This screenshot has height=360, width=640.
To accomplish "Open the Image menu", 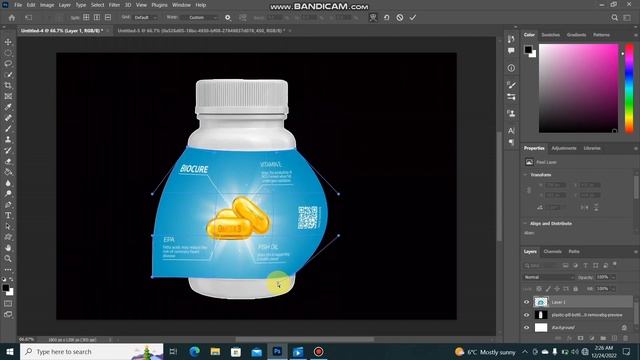I will click(x=47, y=5).
